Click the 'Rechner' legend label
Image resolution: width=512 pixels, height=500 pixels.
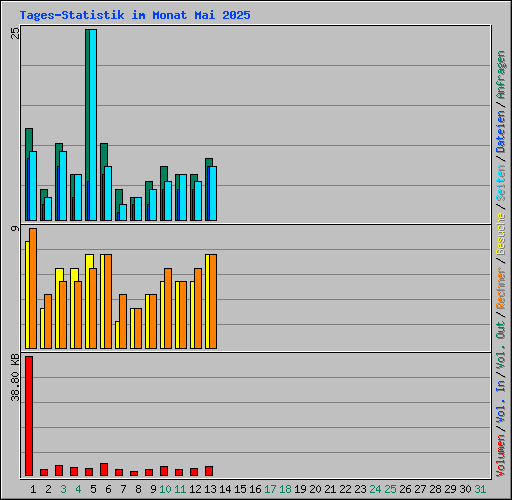(x=501, y=288)
